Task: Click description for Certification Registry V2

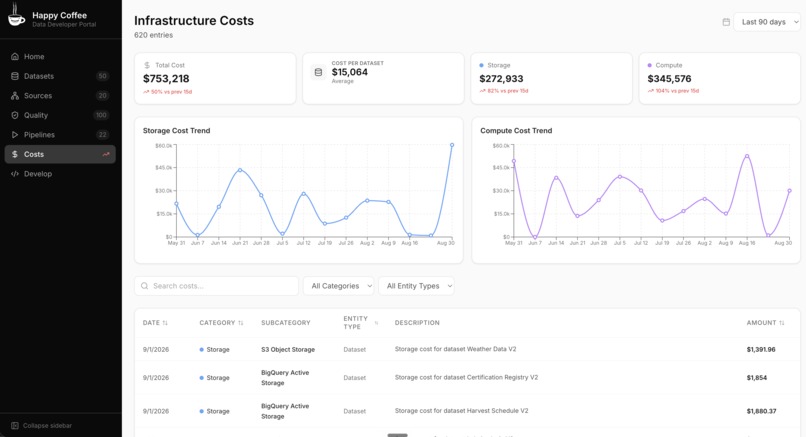Action: tap(466, 377)
